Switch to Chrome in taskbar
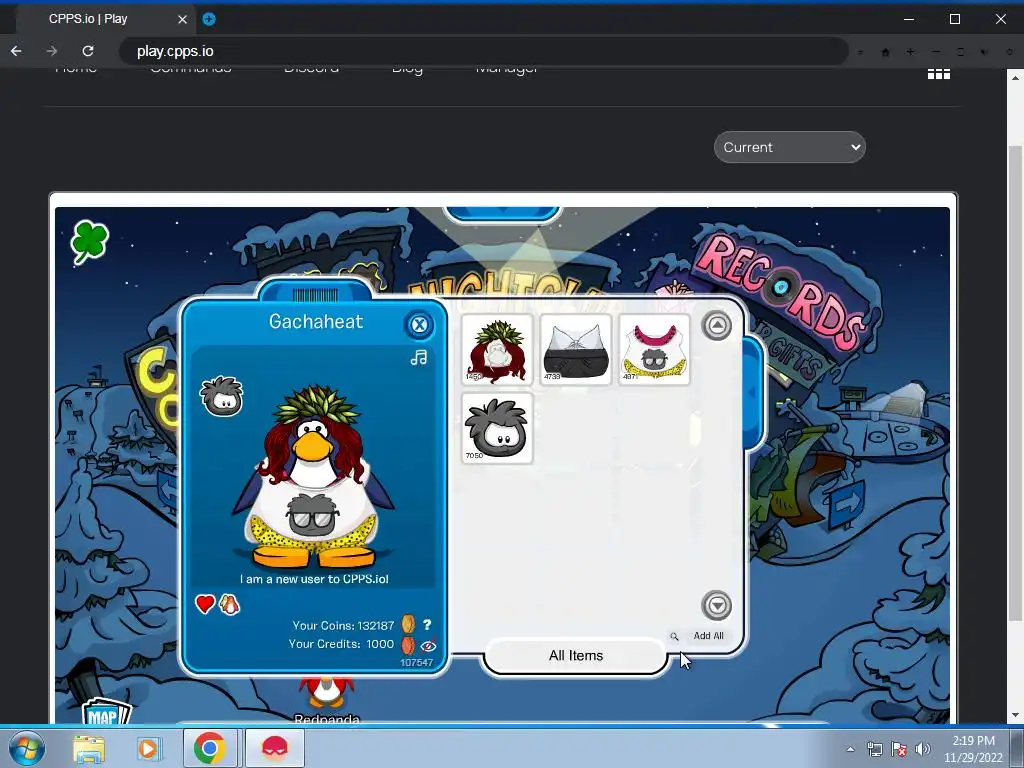Image resolution: width=1024 pixels, height=768 pixels. (x=209, y=748)
